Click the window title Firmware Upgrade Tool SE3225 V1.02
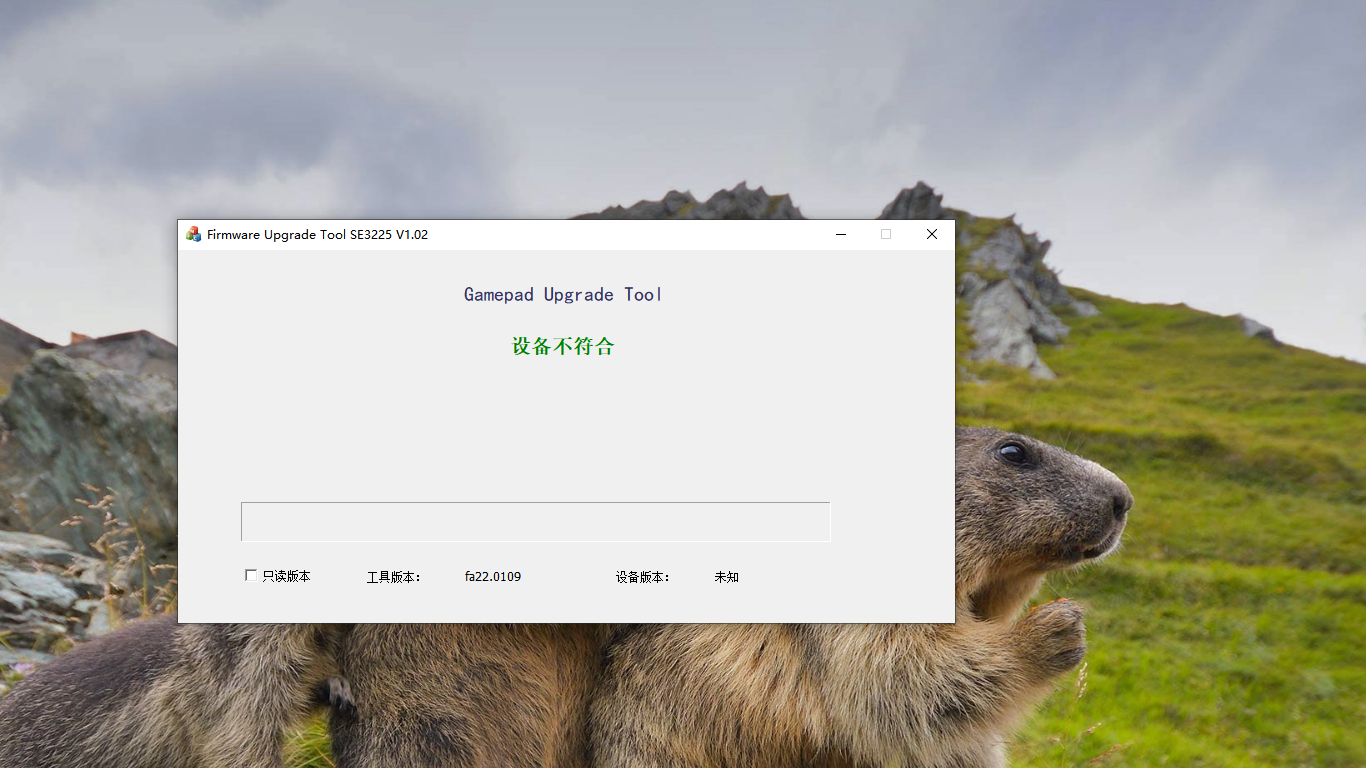Screen dimensions: 1366x768 point(317,234)
